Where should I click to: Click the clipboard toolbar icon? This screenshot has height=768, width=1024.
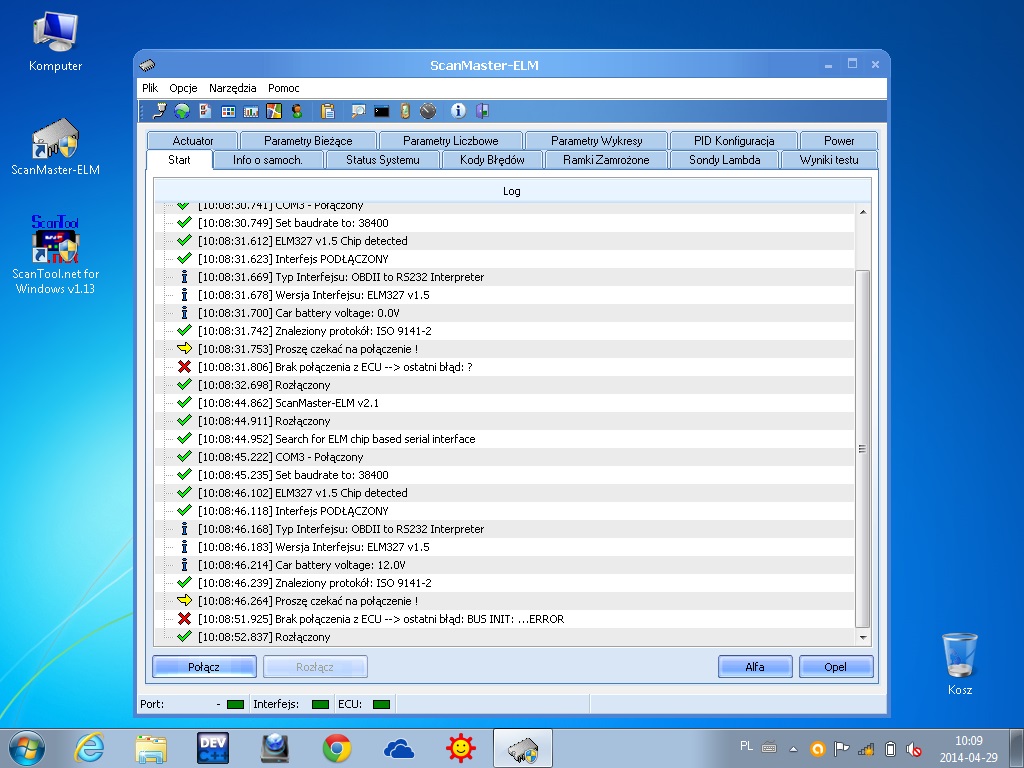[328, 111]
